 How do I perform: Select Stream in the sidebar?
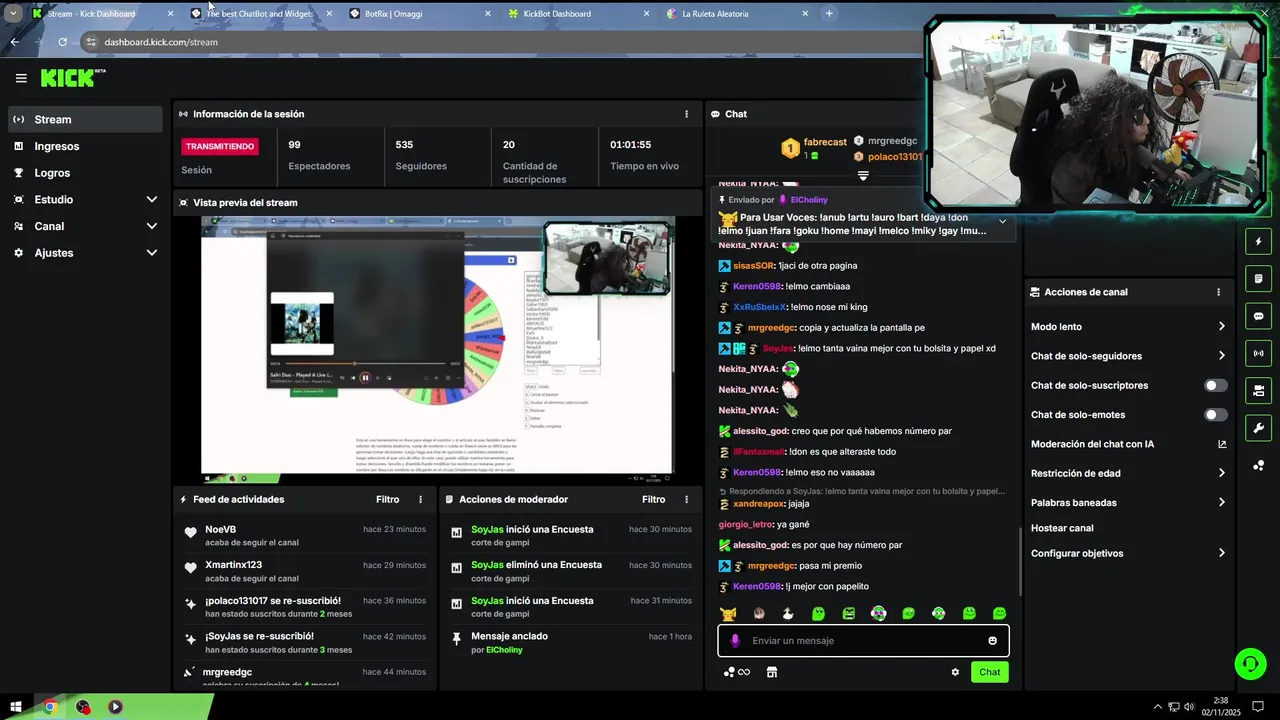pos(85,119)
